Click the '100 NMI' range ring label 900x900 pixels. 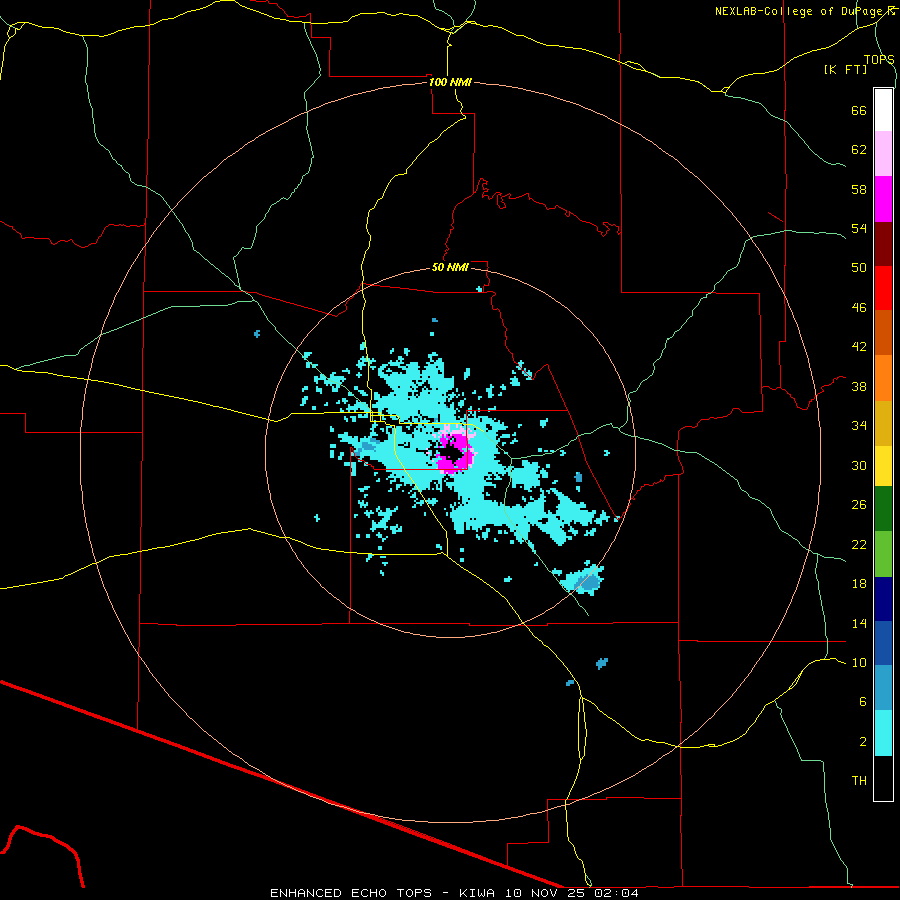pos(450,82)
